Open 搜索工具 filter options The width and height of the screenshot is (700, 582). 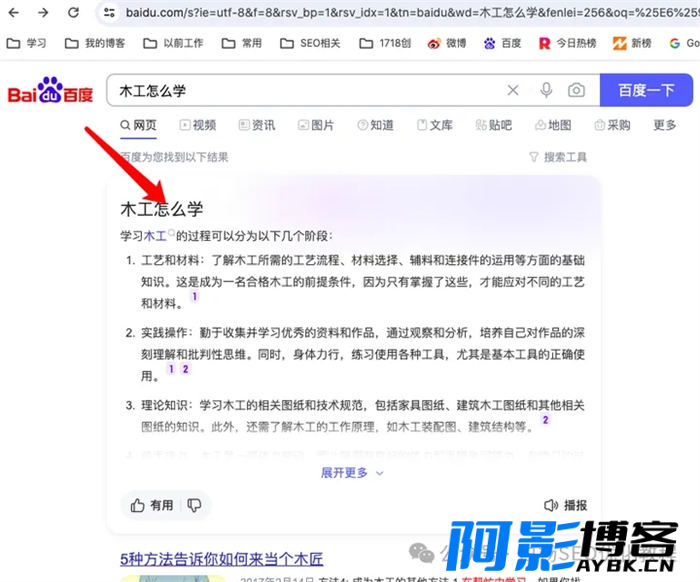[x=558, y=157]
